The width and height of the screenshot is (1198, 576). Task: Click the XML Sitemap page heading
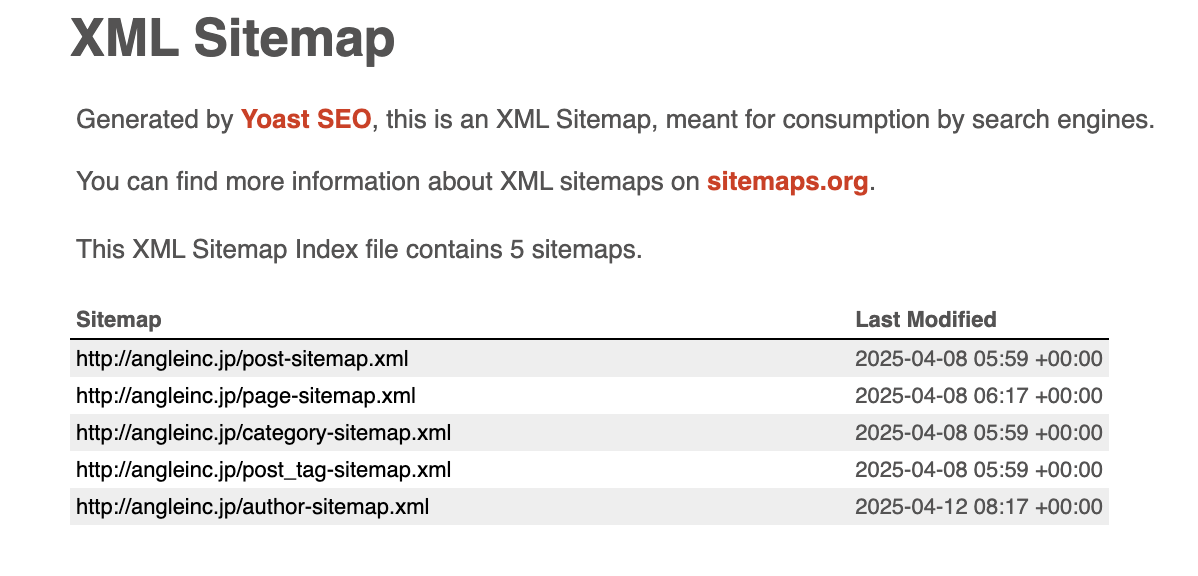coord(232,38)
